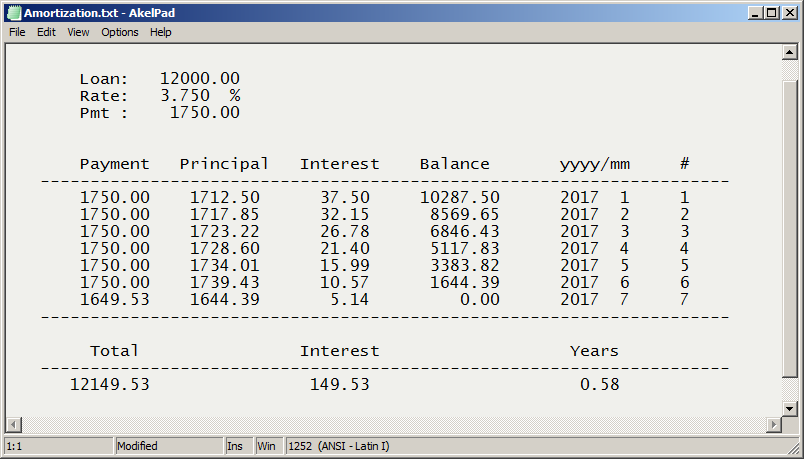This screenshot has width=804, height=459.
Task: Minimize the AkelPad window
Action: tap(751, 13)
